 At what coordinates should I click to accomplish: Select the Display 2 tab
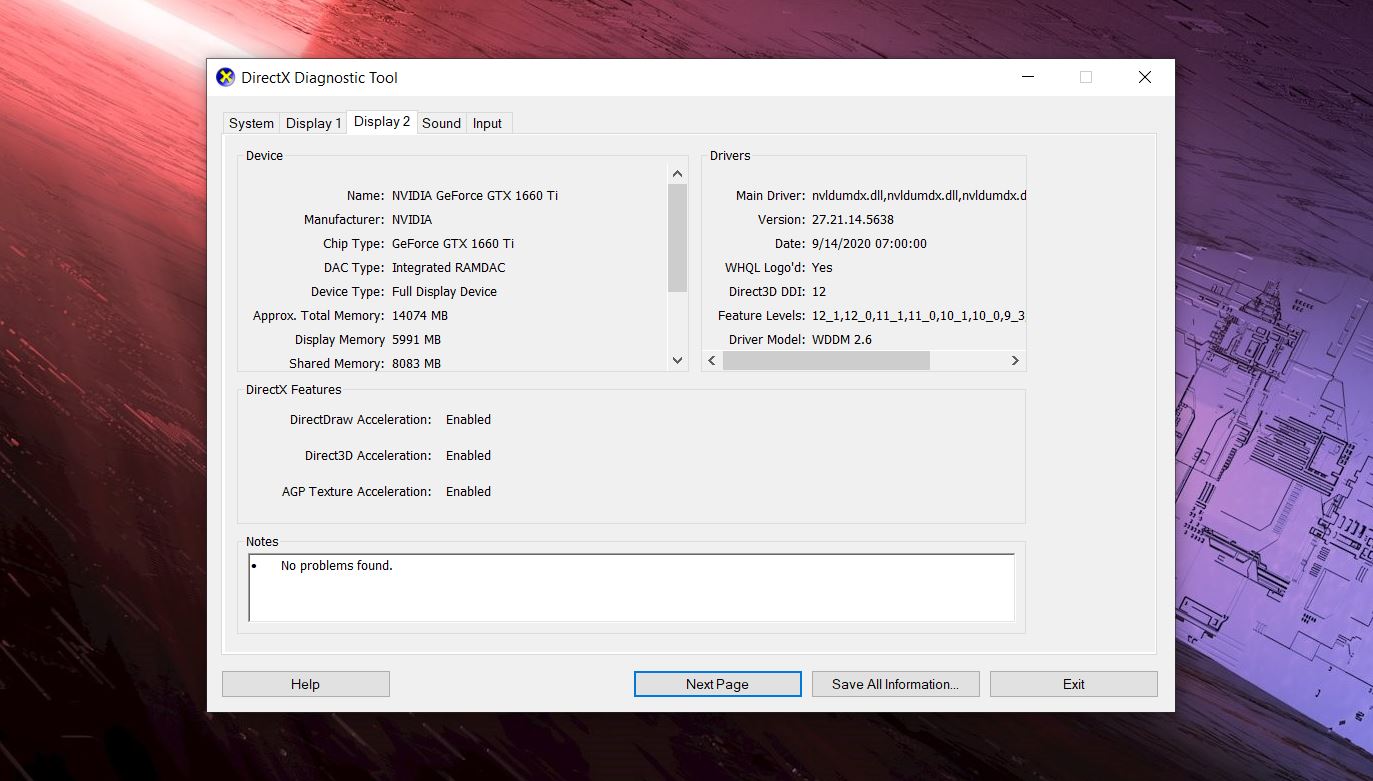coord(381,120)
